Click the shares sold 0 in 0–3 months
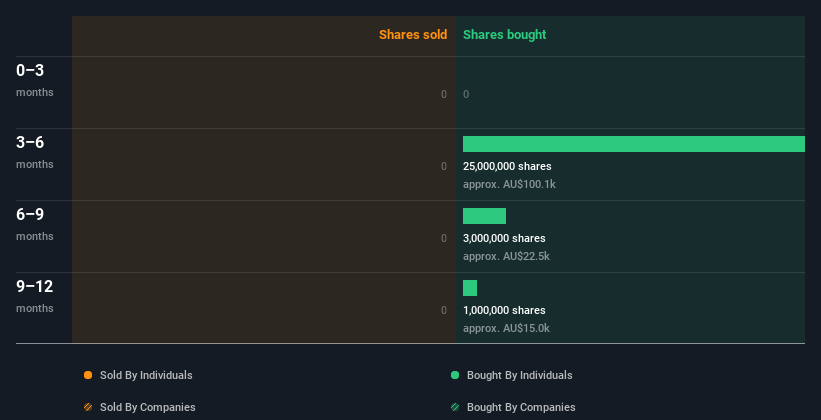 [444, 94]
